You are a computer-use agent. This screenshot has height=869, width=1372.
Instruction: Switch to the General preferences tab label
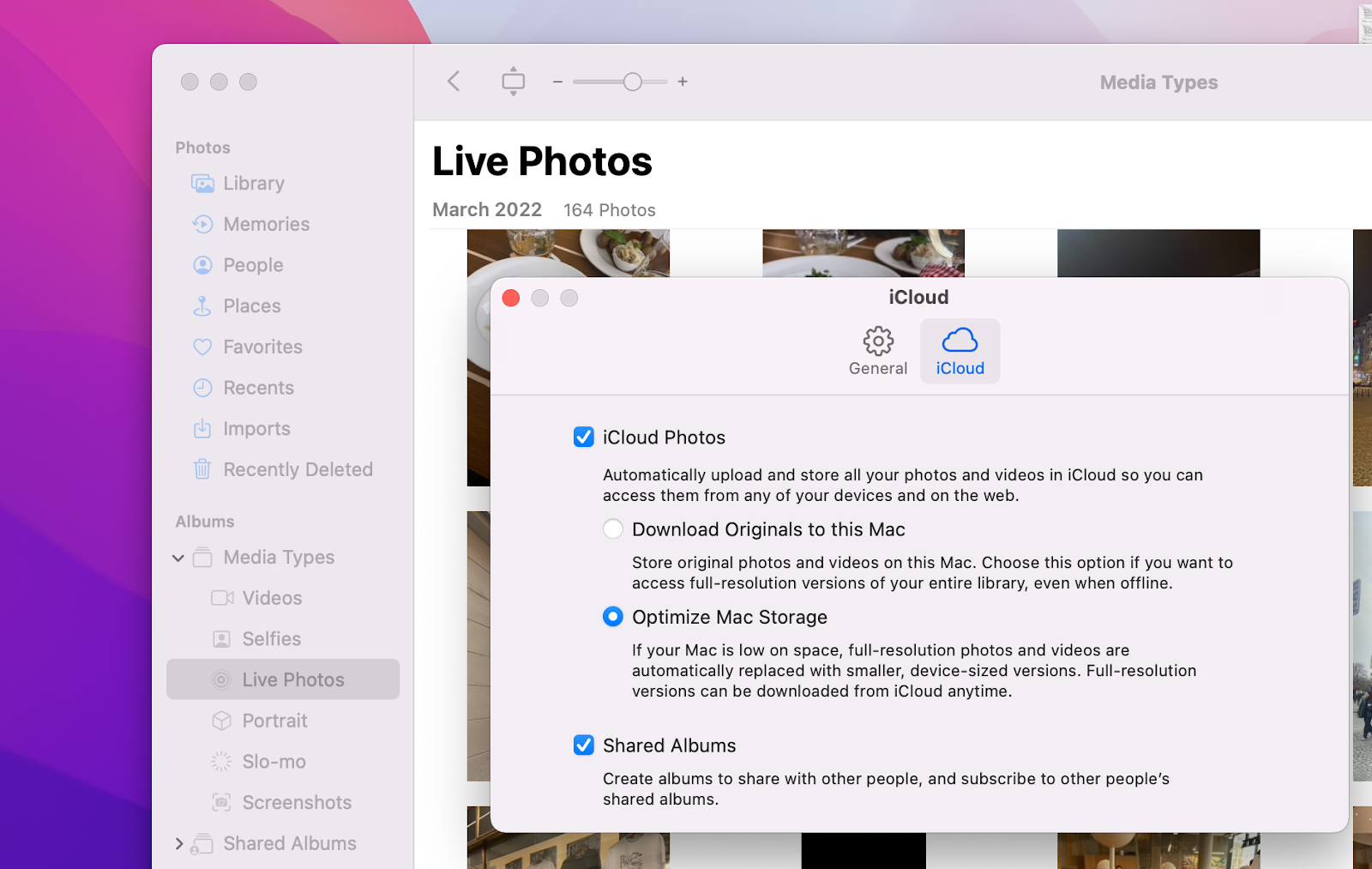pyautogui.click(x=878, y=368)
